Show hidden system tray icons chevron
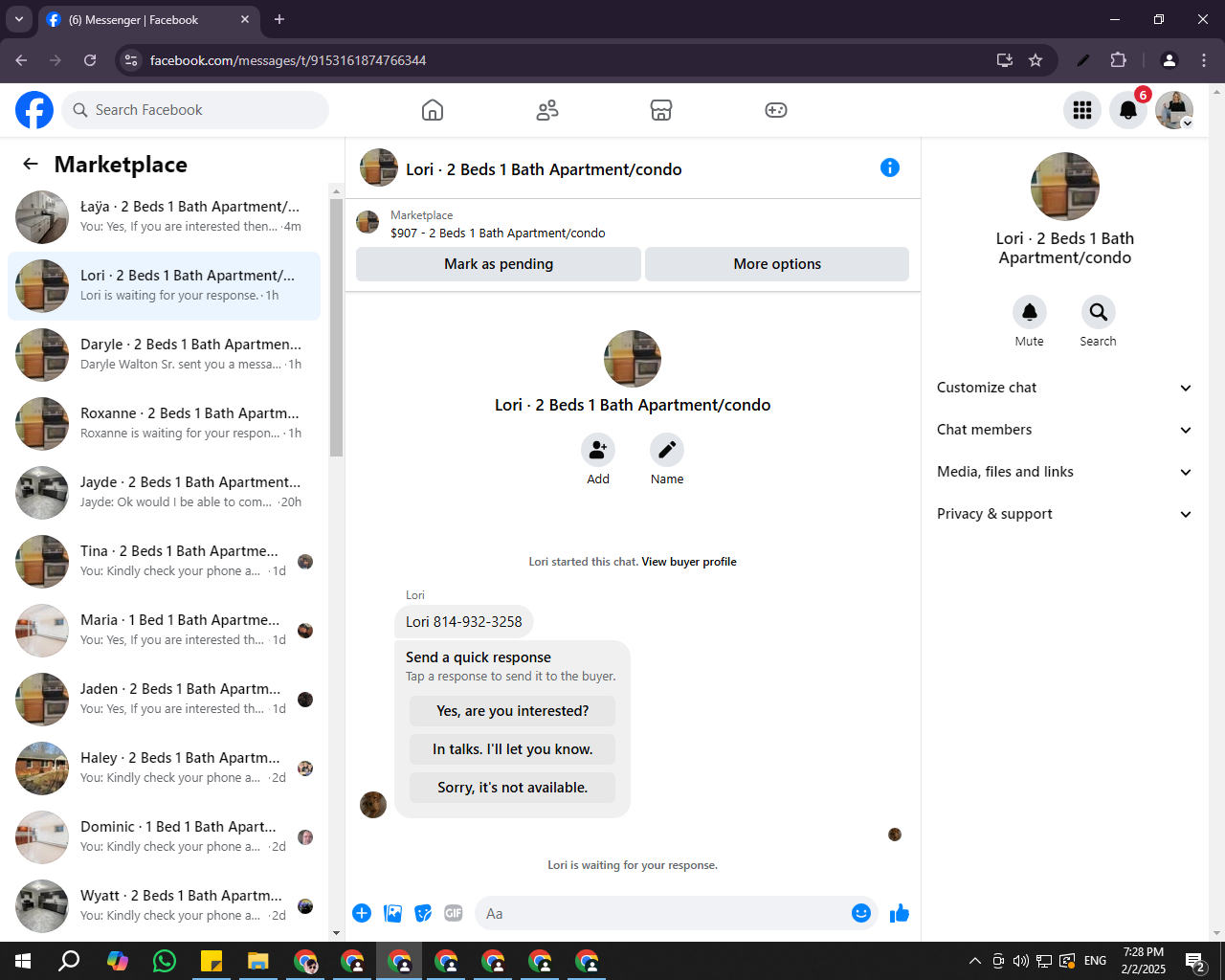The width and height of the screenshot is (1225, 980). 974,961
